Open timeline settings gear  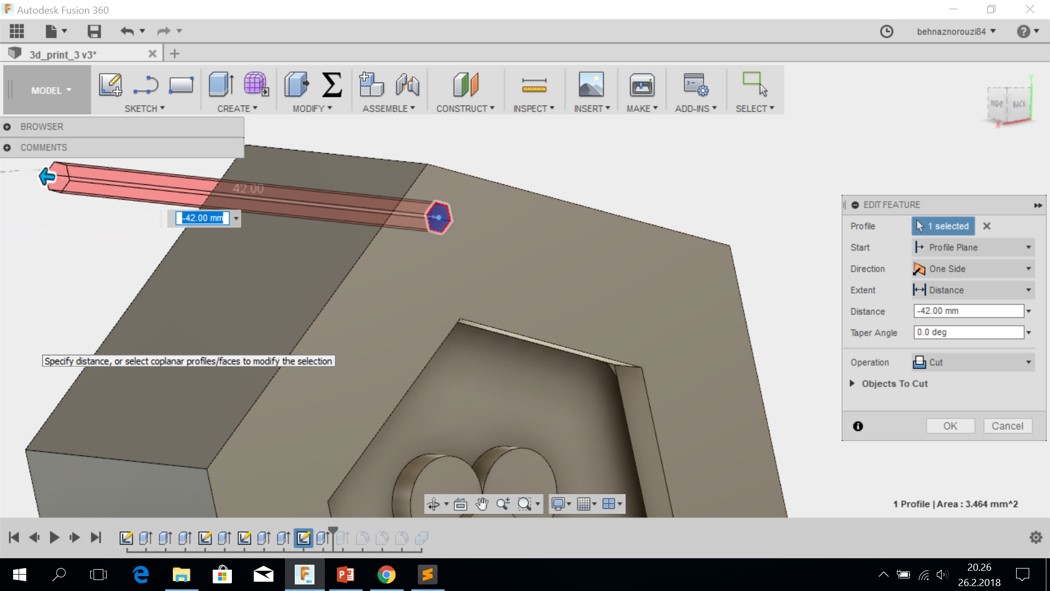coord(1035,537)
